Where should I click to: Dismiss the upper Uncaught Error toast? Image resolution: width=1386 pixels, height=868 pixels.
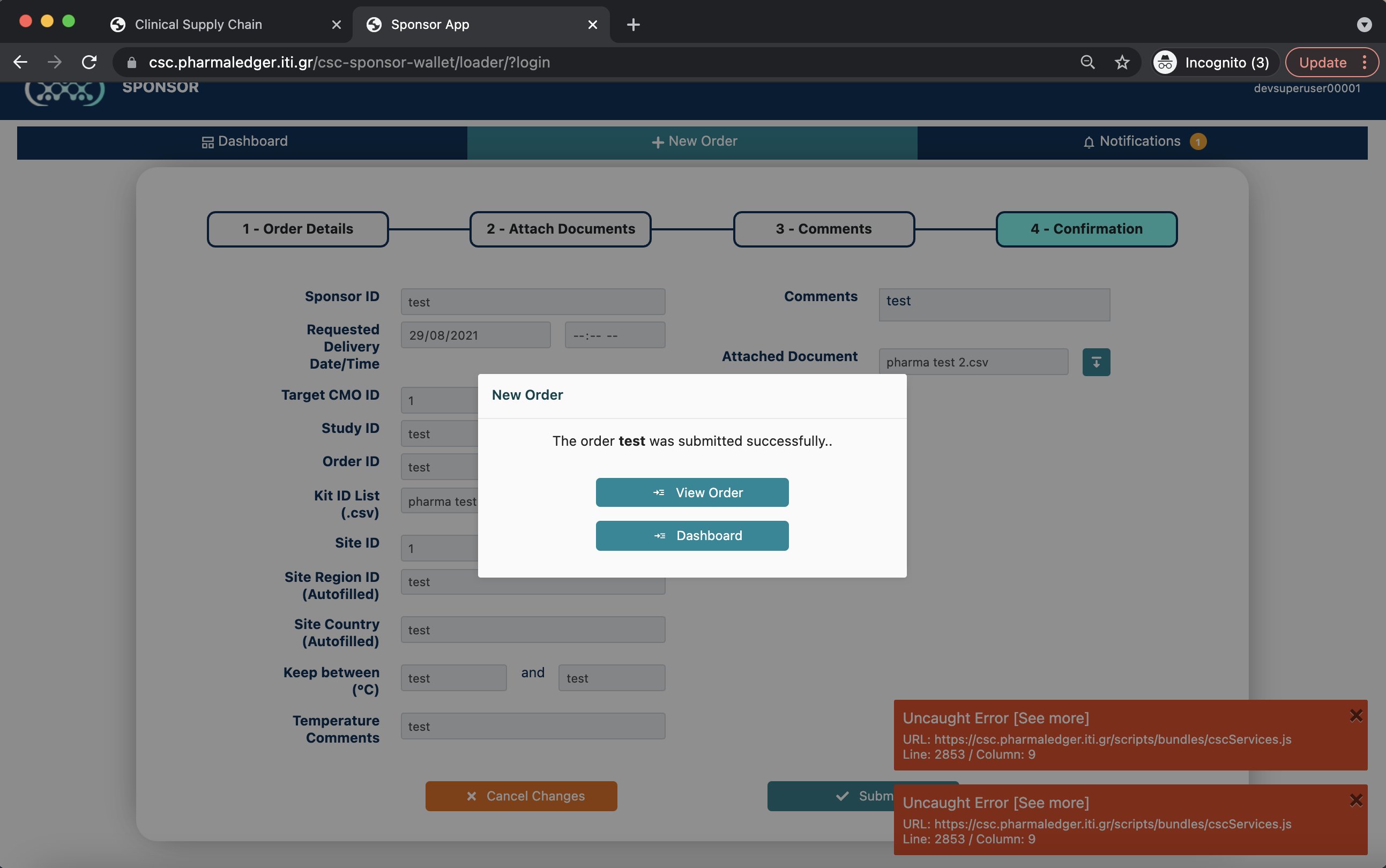1355,715
